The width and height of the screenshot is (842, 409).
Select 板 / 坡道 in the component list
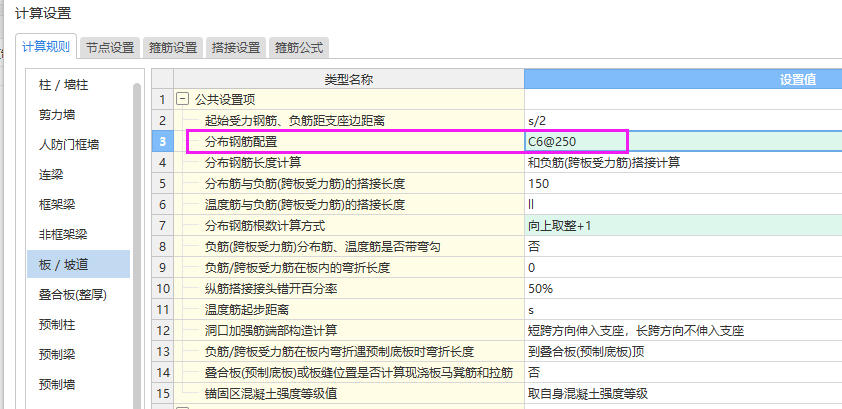[78, 264]
